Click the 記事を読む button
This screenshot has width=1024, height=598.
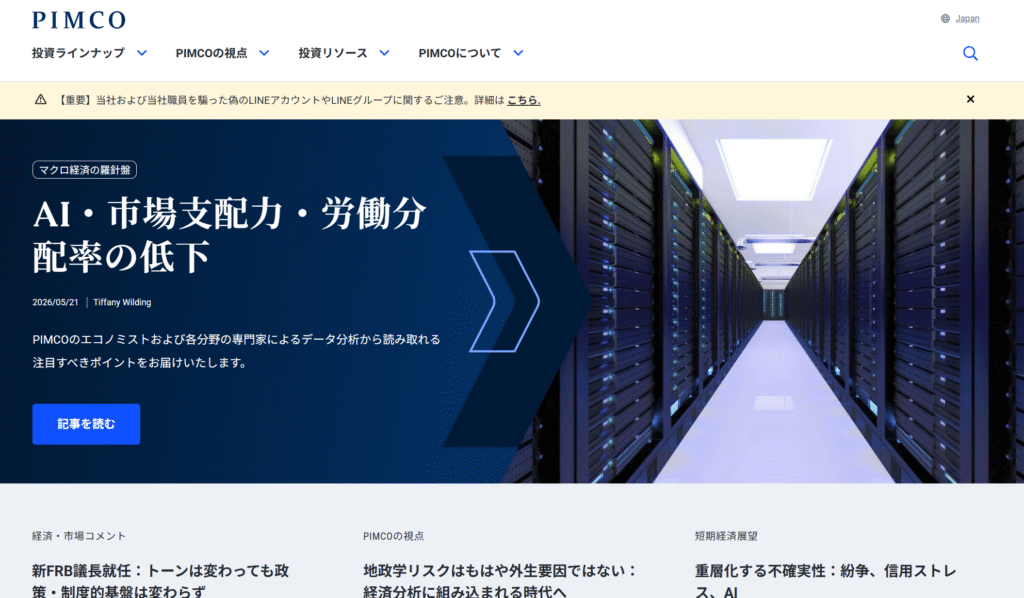tap(86, 424)
